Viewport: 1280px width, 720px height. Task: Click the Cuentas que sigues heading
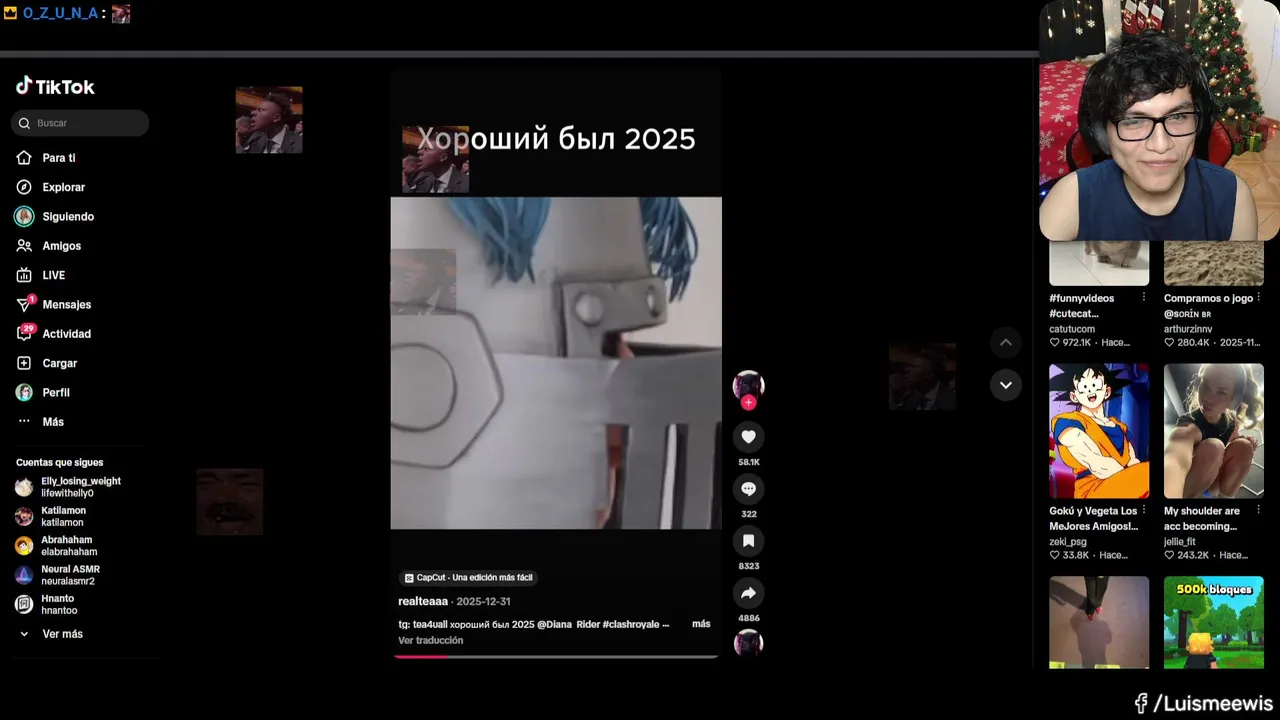pyautogui.click(x=59, y=462)
